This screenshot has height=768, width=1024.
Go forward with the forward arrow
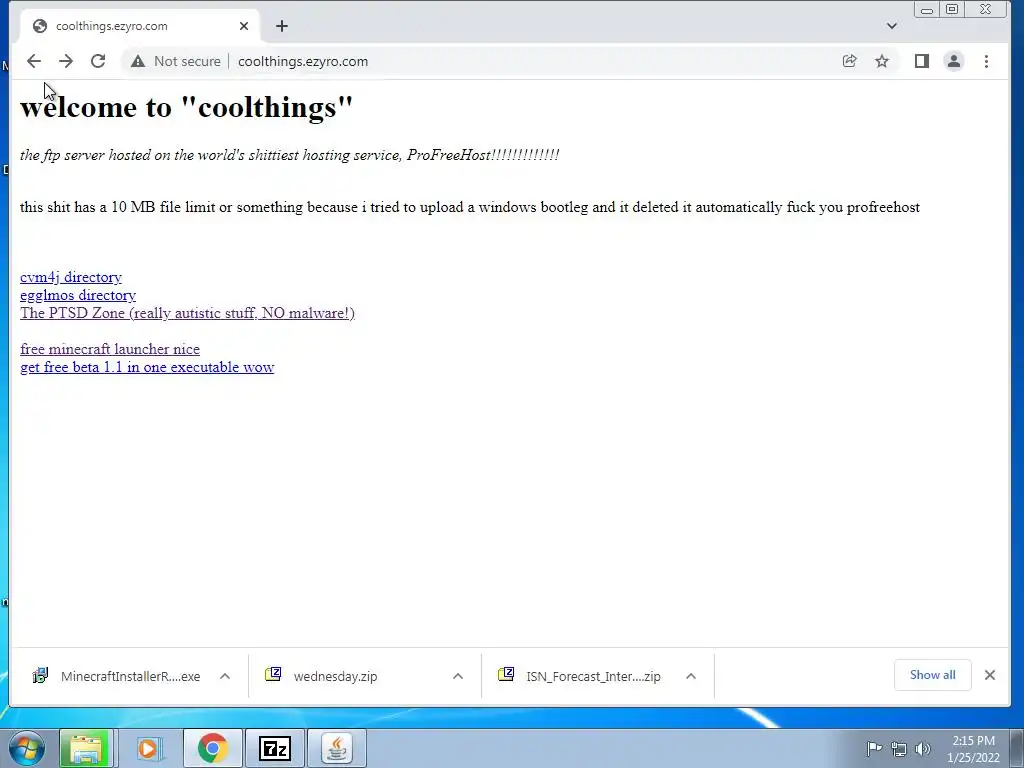point(66,61)
